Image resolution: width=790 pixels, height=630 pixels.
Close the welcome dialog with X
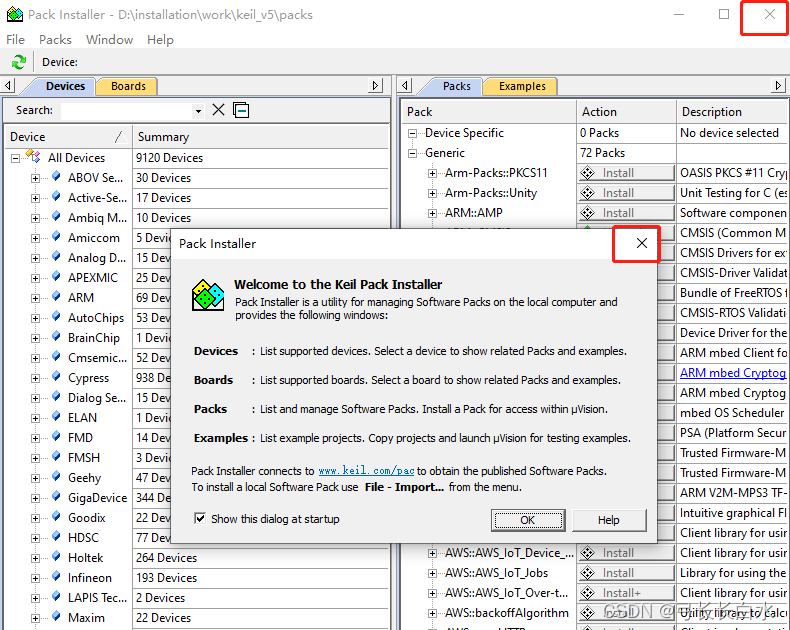coord(641,243)
